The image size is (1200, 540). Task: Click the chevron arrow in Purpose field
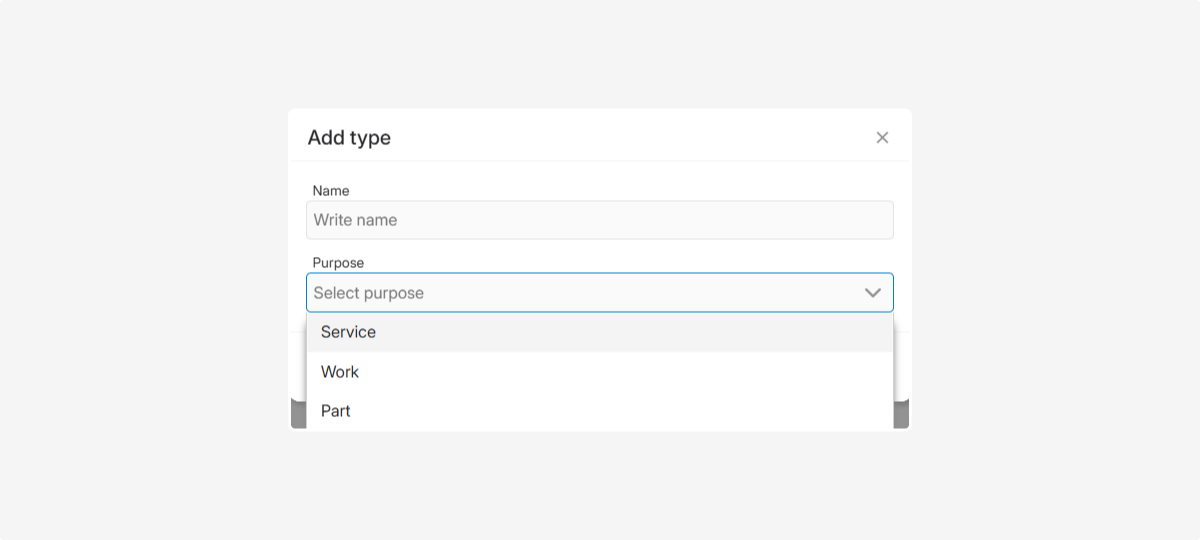pyautogui.click(x=872, y=293)
